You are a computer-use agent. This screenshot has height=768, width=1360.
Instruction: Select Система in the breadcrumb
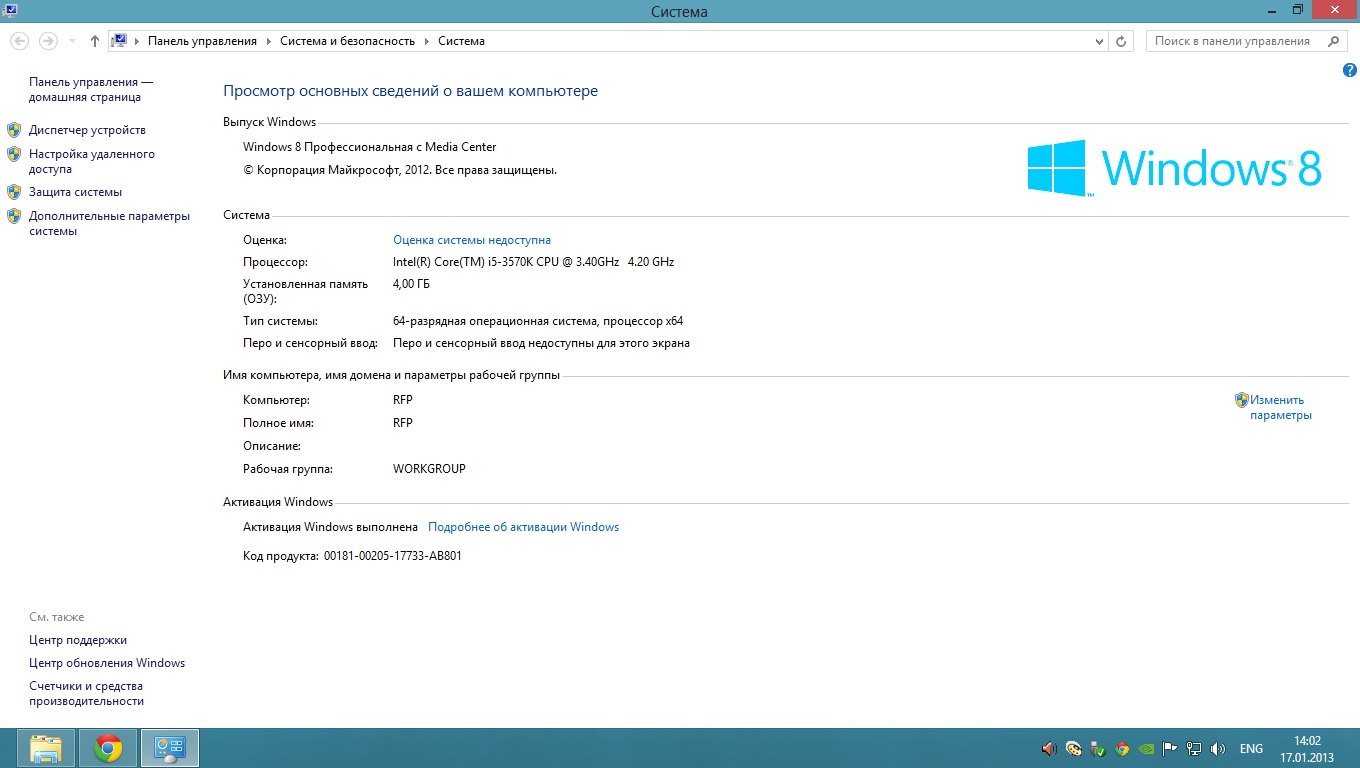pyautogui.click(x=461, y=41)
